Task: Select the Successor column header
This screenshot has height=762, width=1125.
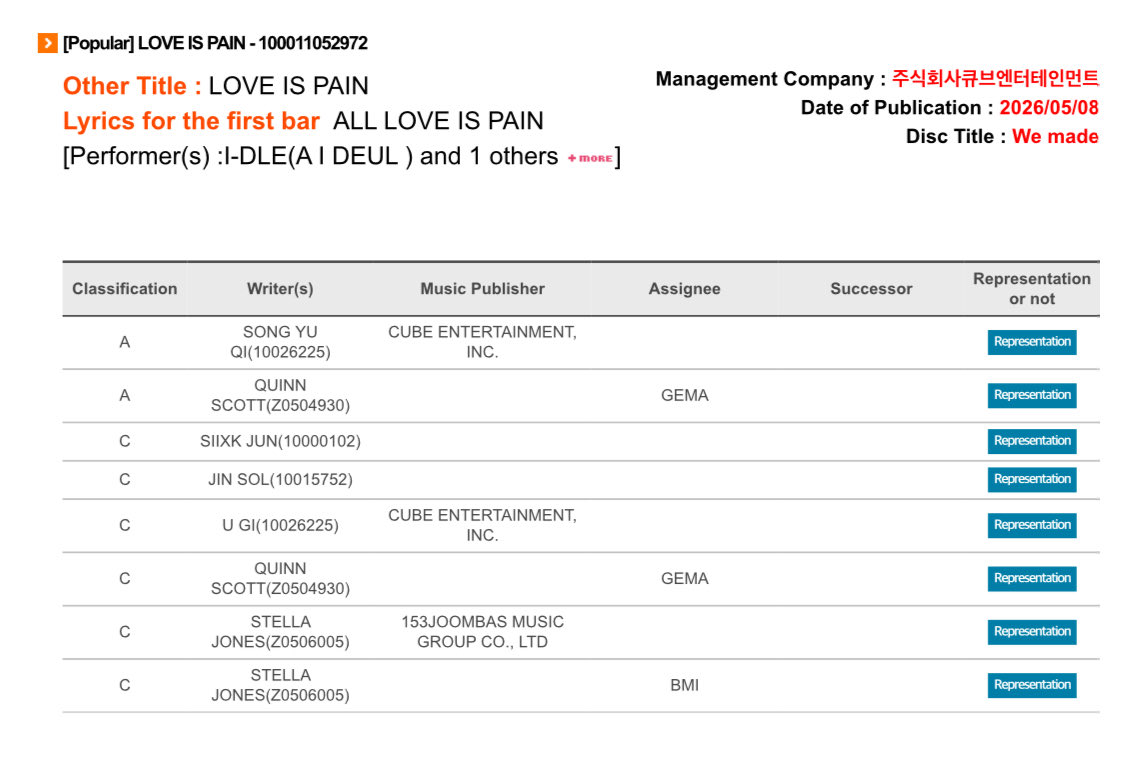Action: click(x=871, y=289)
